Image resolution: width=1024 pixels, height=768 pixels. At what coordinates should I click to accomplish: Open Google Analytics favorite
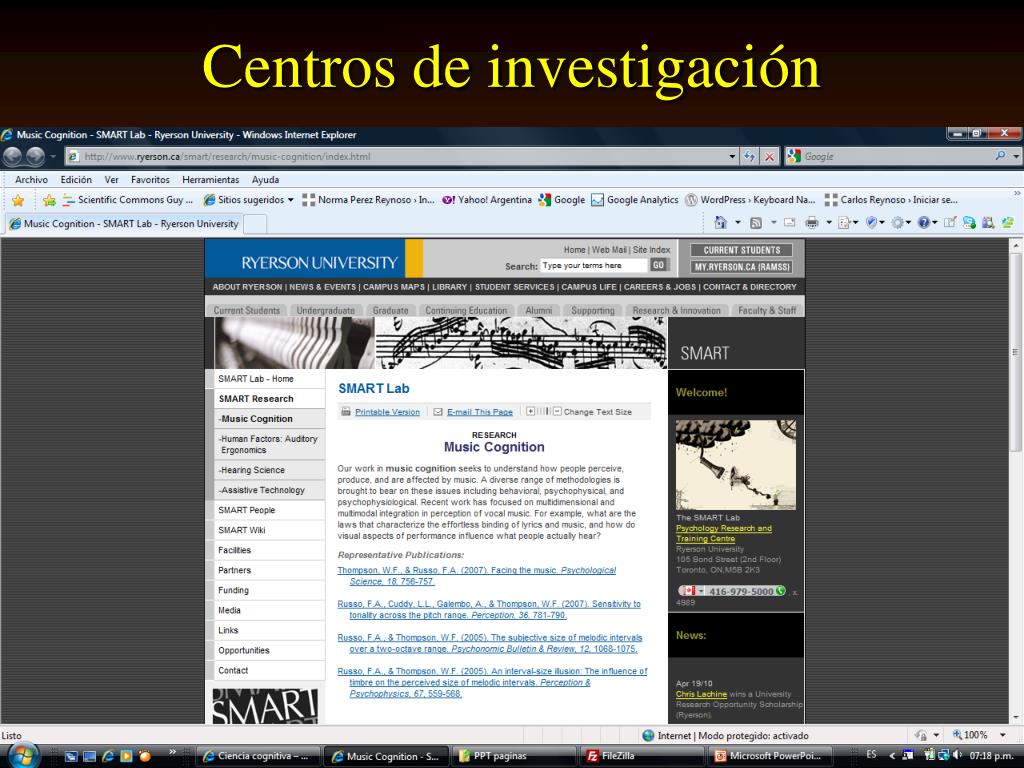[635, 200]
